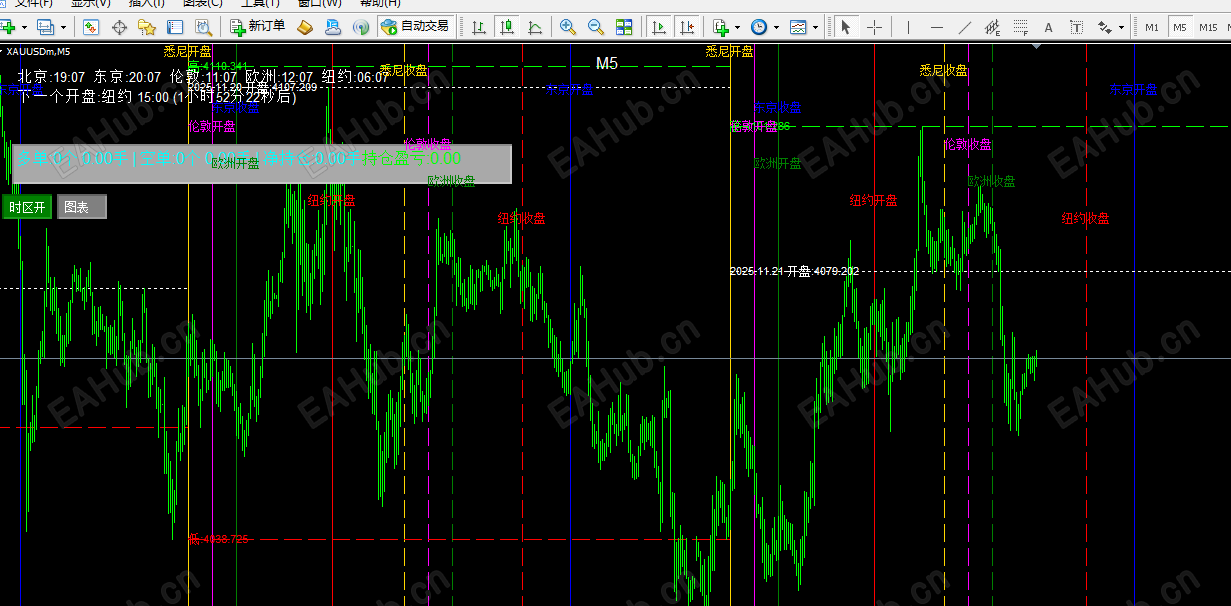Viewport: 1231px width, 606px height.
Task: Open the Indicators list icon
Action: pyautogui.click(x=721, y=27)
